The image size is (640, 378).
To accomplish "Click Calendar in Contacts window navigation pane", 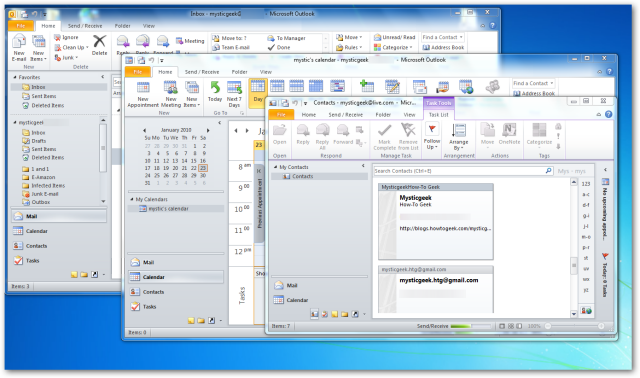I will coord(291,300).
